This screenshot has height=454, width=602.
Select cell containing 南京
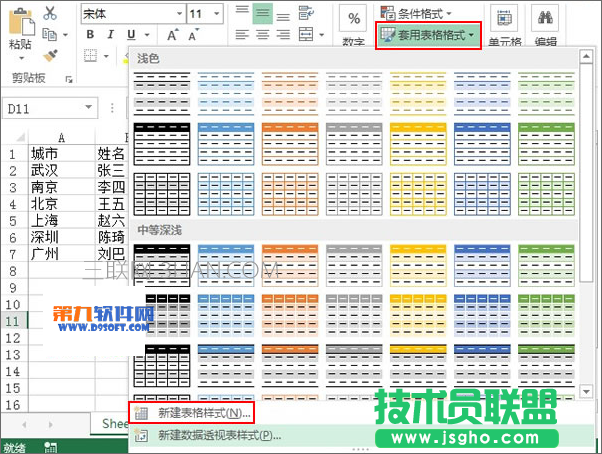(x=61, y=187)
